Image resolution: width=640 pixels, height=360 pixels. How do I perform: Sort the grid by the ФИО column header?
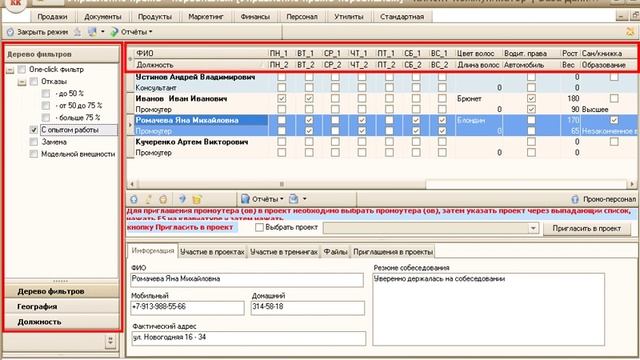pos(200,53)
